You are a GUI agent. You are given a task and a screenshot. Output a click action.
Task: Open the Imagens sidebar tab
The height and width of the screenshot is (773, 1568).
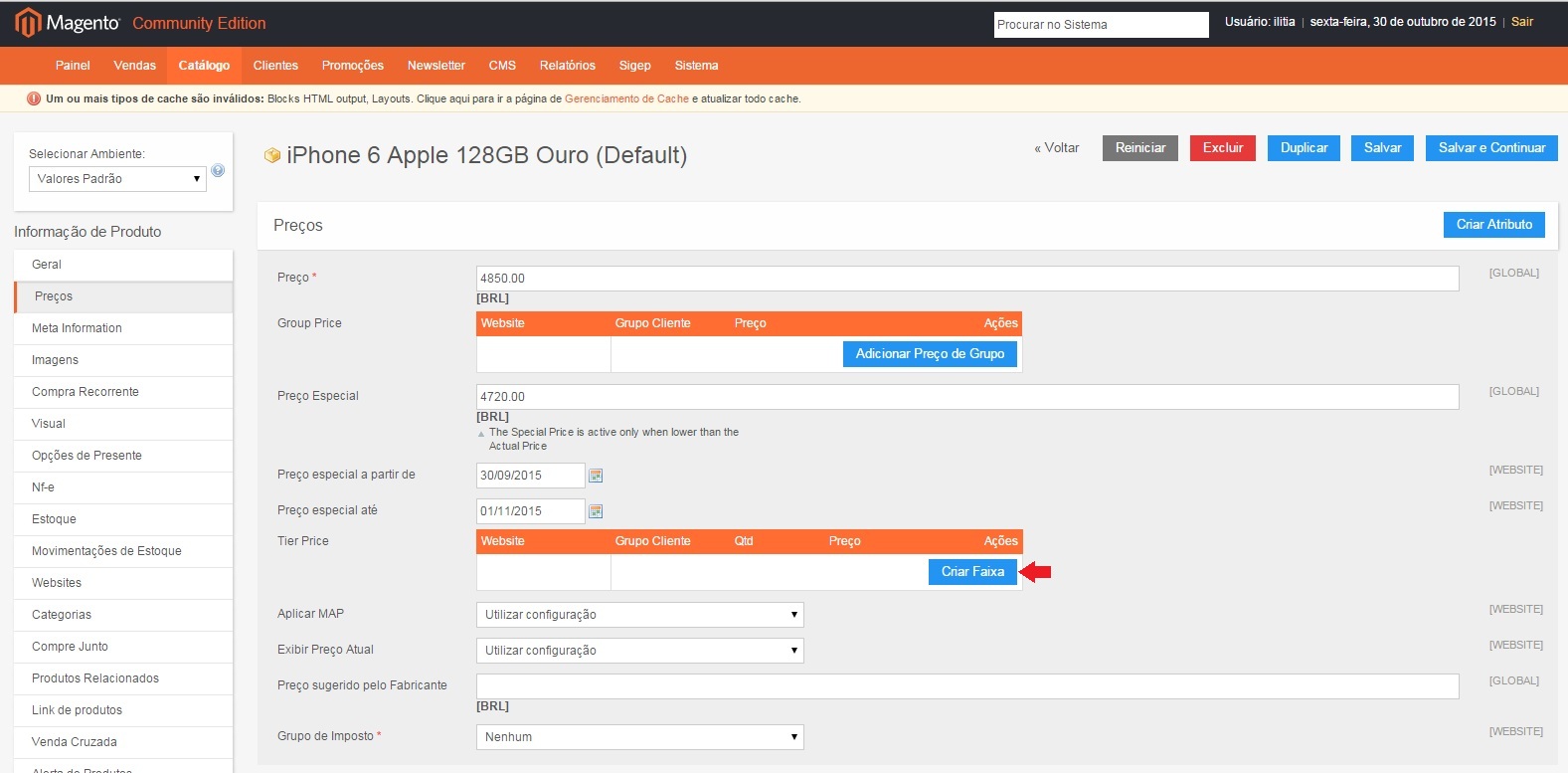click(x=123, y=360)
